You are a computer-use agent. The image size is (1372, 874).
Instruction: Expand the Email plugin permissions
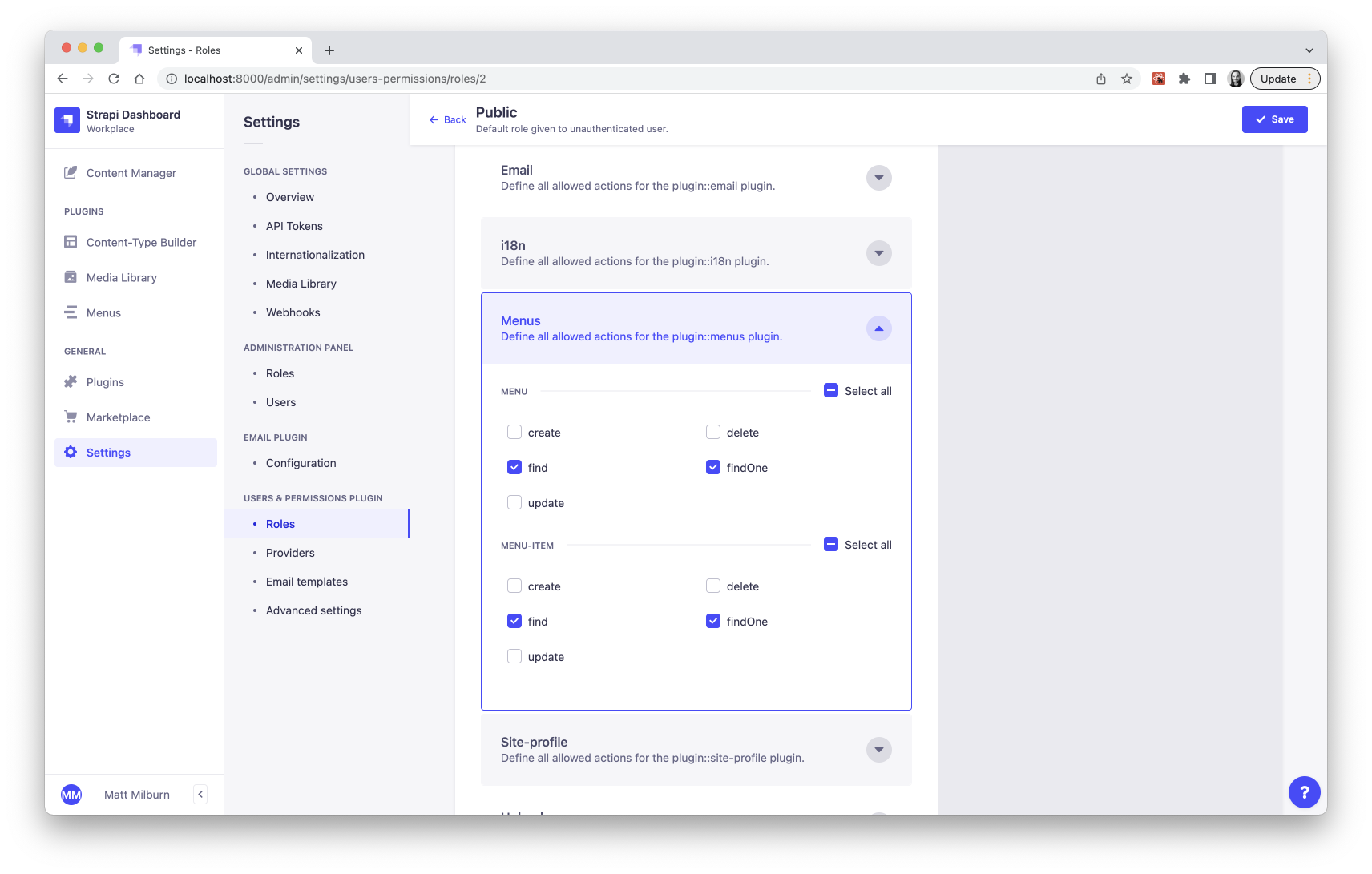click(x=879, y=178)
